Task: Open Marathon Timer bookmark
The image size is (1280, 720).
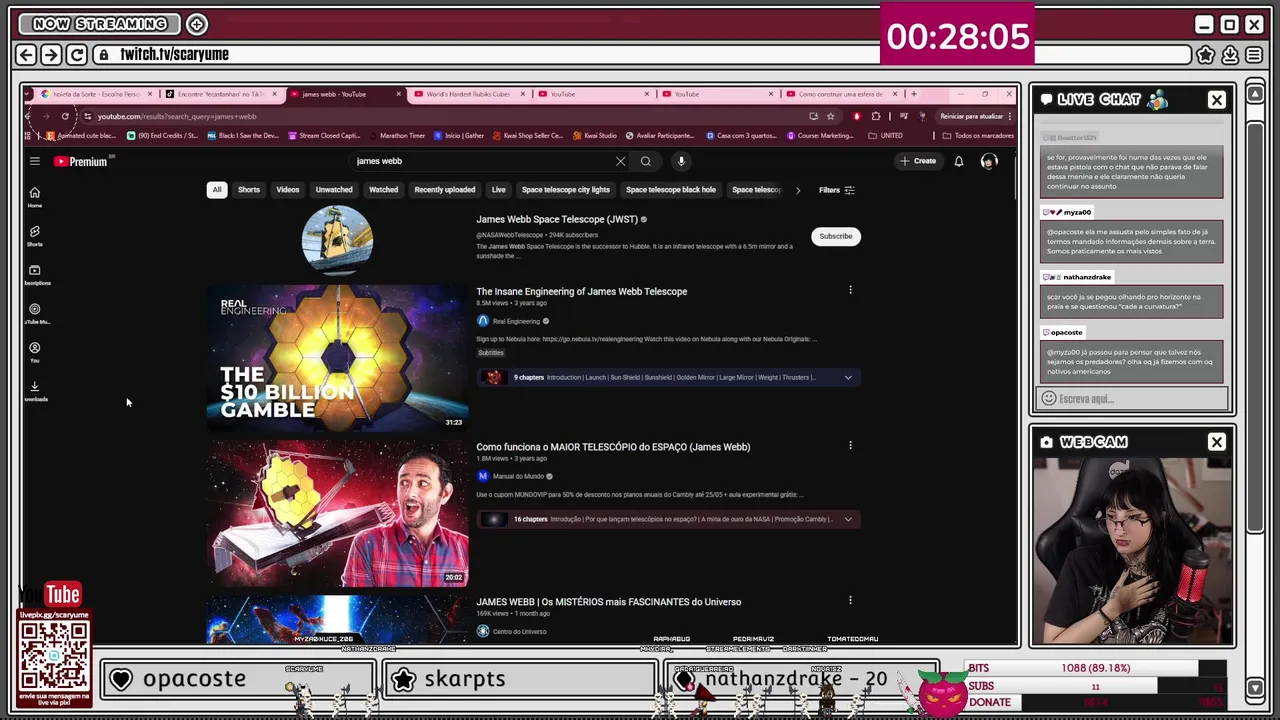Action: pos(397,136)
